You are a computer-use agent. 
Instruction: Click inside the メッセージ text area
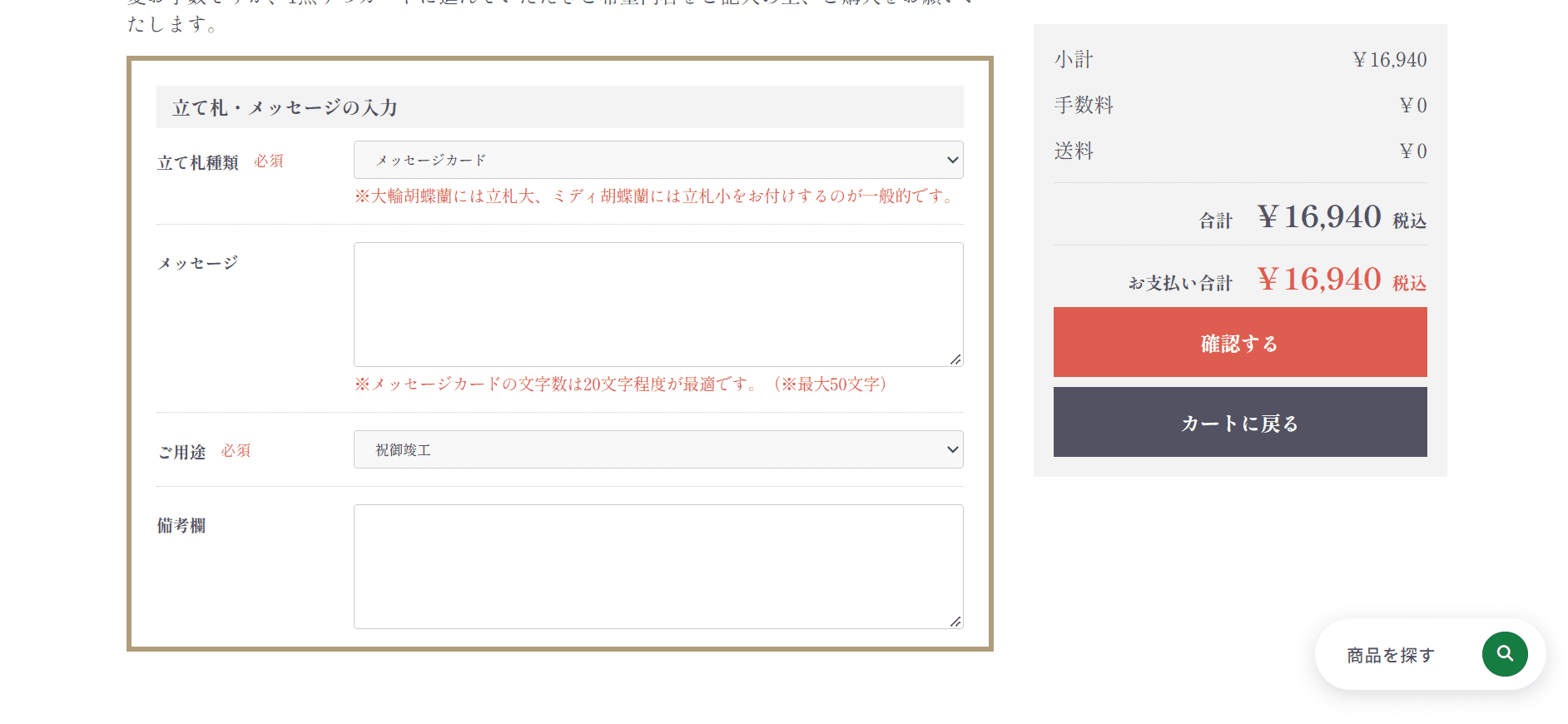pyautogui.click(x=658, y=305)
